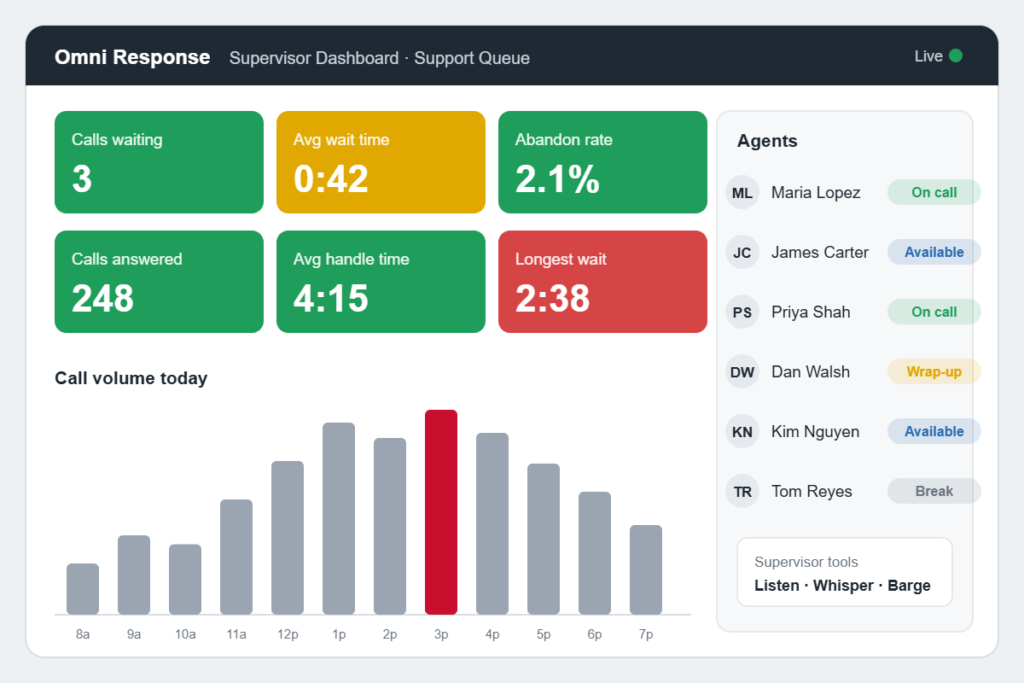Open the Avg wait time card
The image size is (1024, 683).
click(x=381, y=162)
